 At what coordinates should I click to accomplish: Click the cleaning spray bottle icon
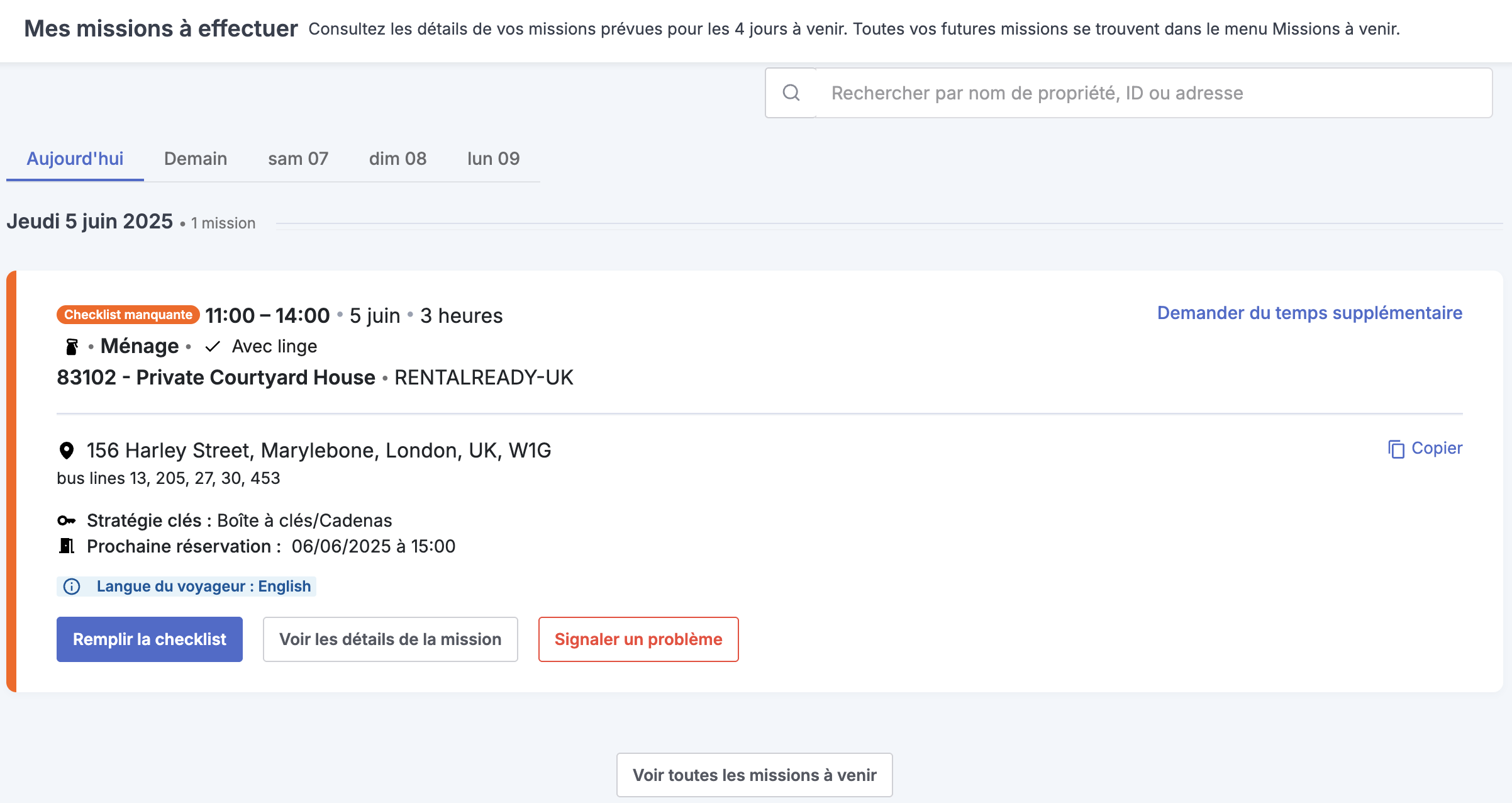point(72,347)
